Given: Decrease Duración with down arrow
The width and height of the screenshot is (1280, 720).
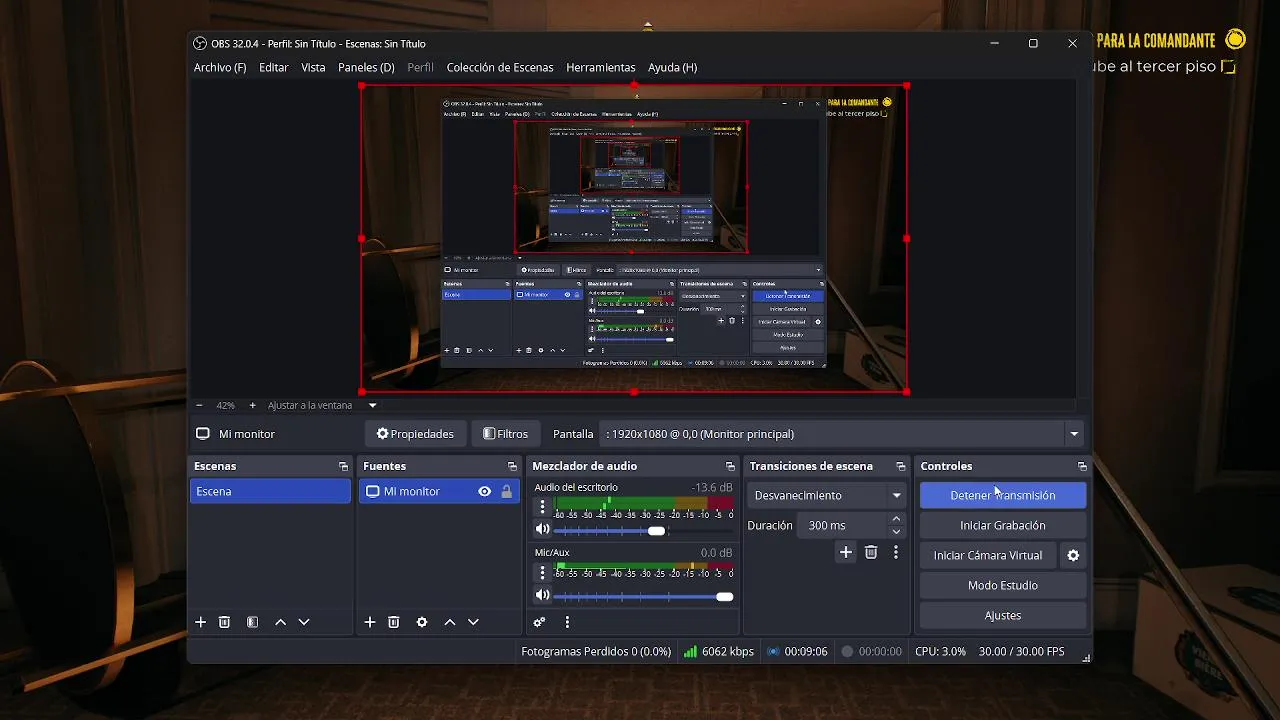Looking at the screenshot, I should [896, 531].
